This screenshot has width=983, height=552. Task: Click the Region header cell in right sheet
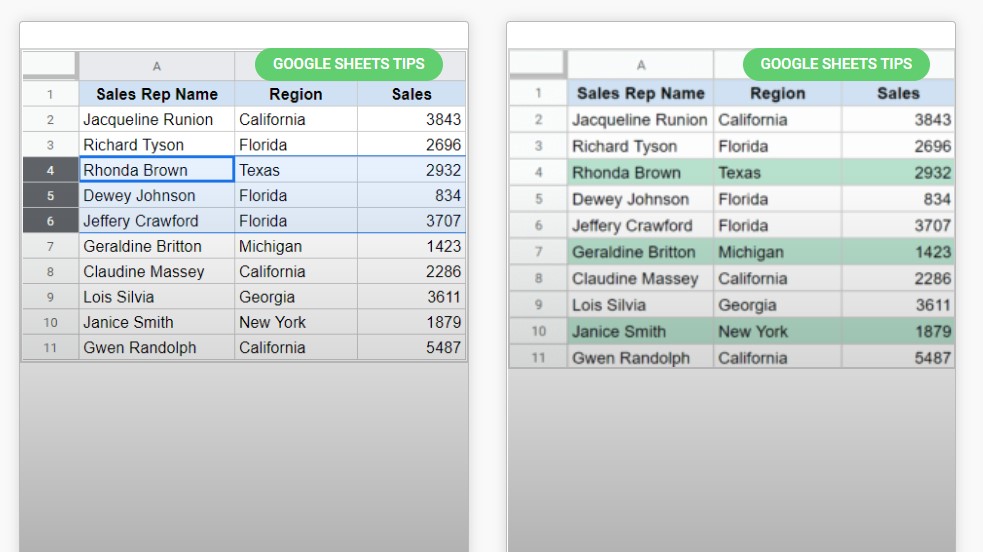click(777, 93)
